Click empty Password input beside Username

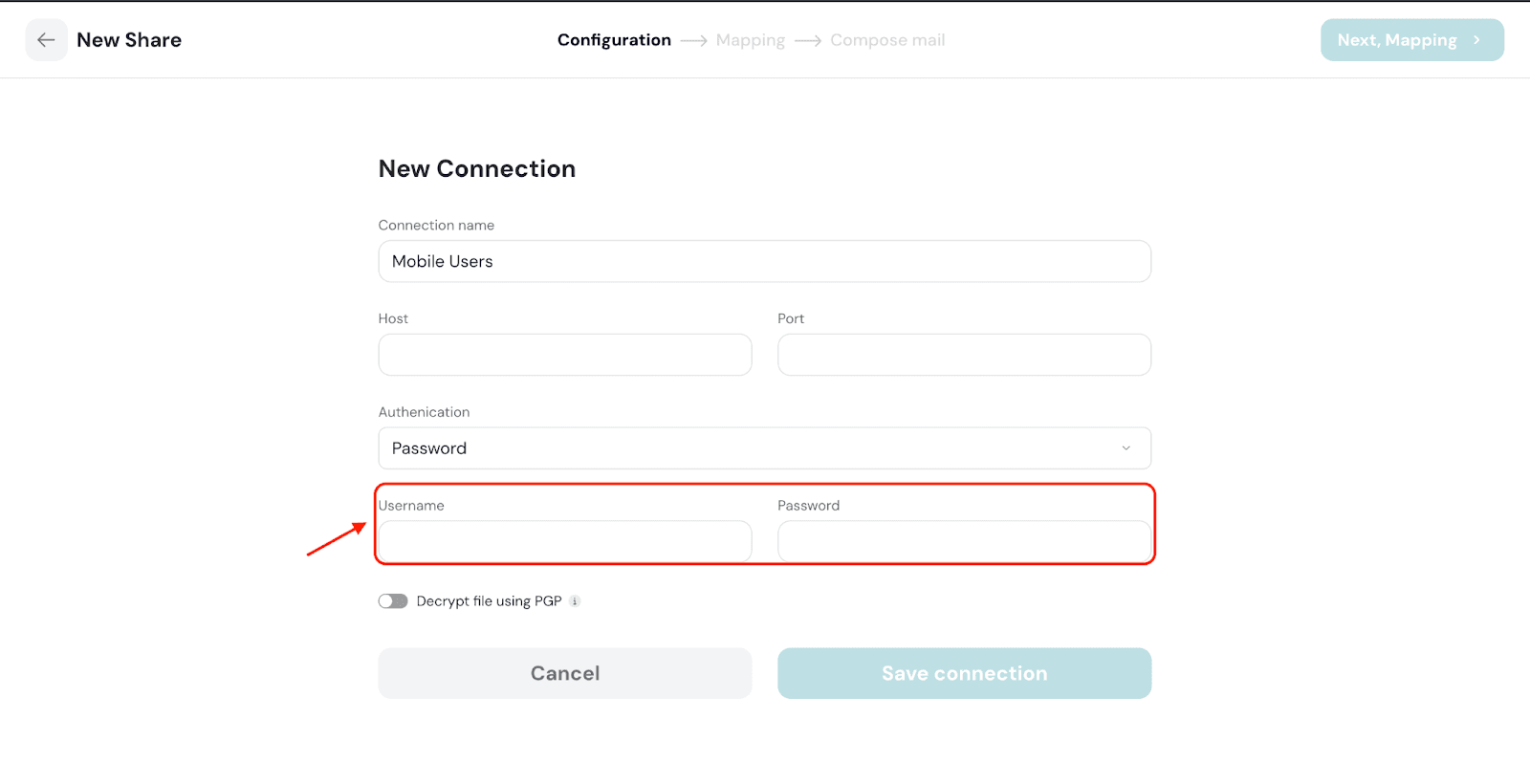tap(964, 542)
